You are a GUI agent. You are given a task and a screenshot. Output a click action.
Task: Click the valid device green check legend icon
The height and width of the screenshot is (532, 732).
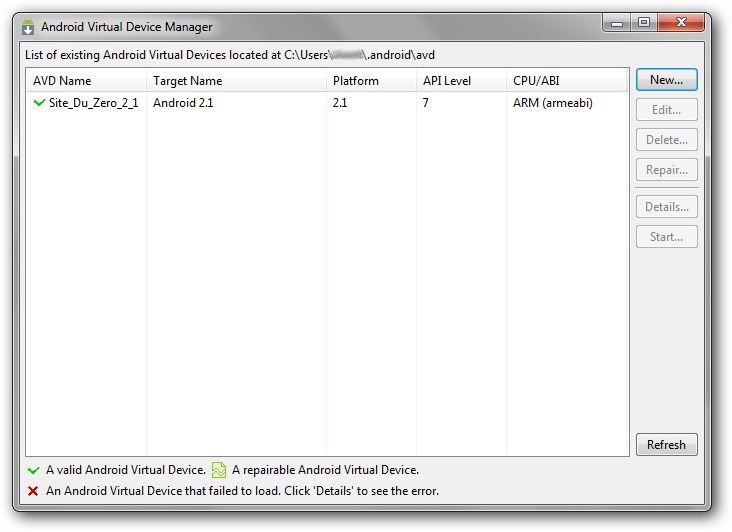coord(34,470)
